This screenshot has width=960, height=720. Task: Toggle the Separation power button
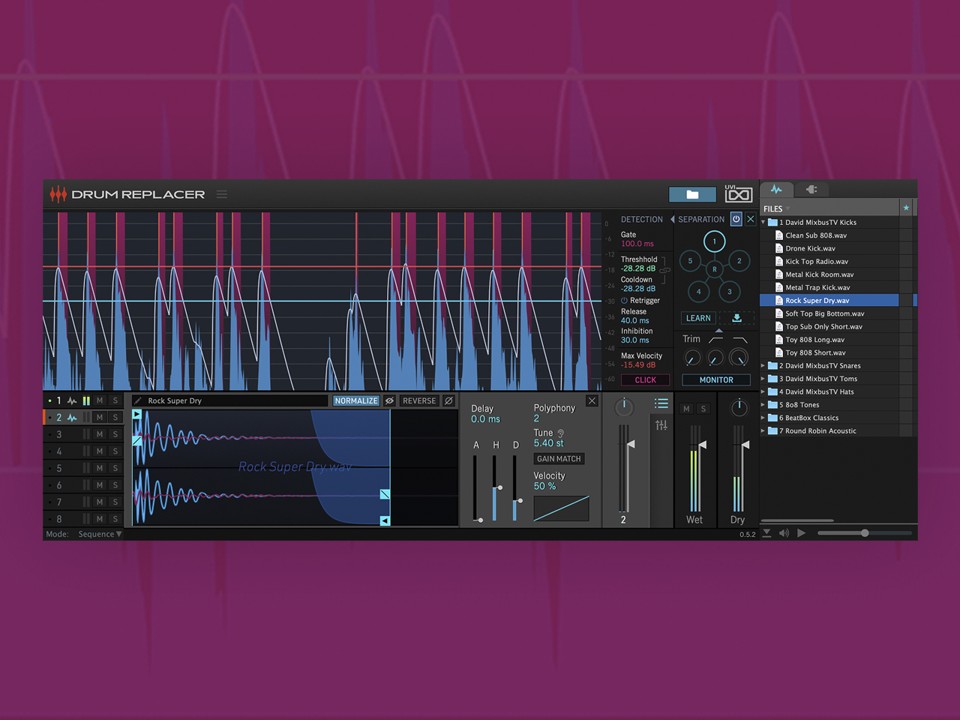click(x=736, y=219)
